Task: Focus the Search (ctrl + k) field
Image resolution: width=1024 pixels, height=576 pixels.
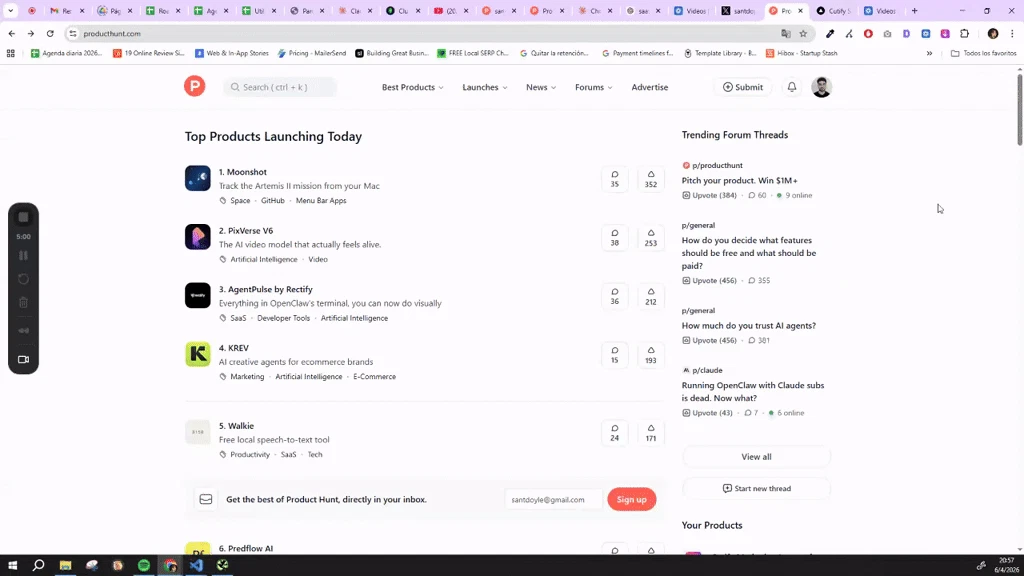Action: (x=280, y=87)
